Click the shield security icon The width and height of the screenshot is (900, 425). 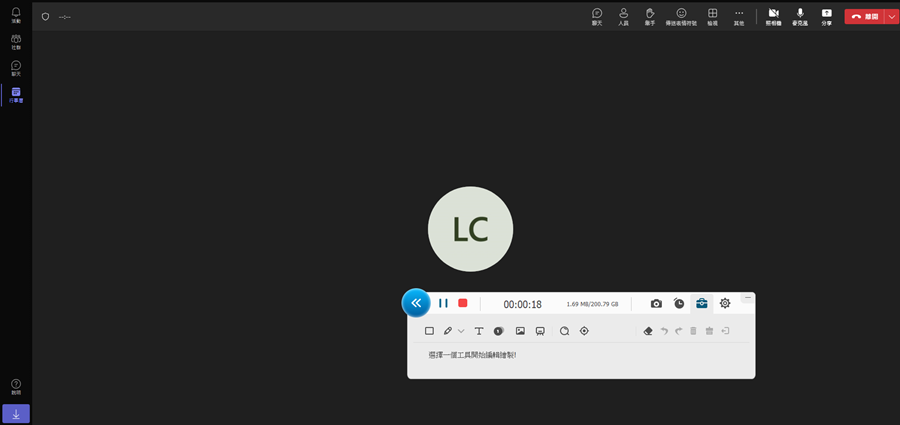click(x=45, y=17)
